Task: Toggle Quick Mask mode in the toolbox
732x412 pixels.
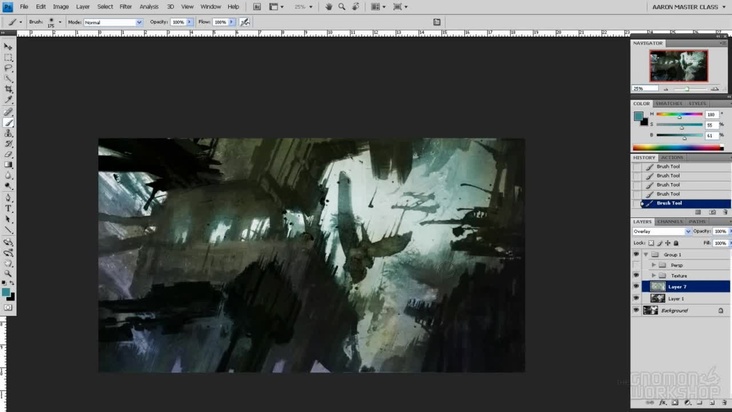Action: click(8, 307)
